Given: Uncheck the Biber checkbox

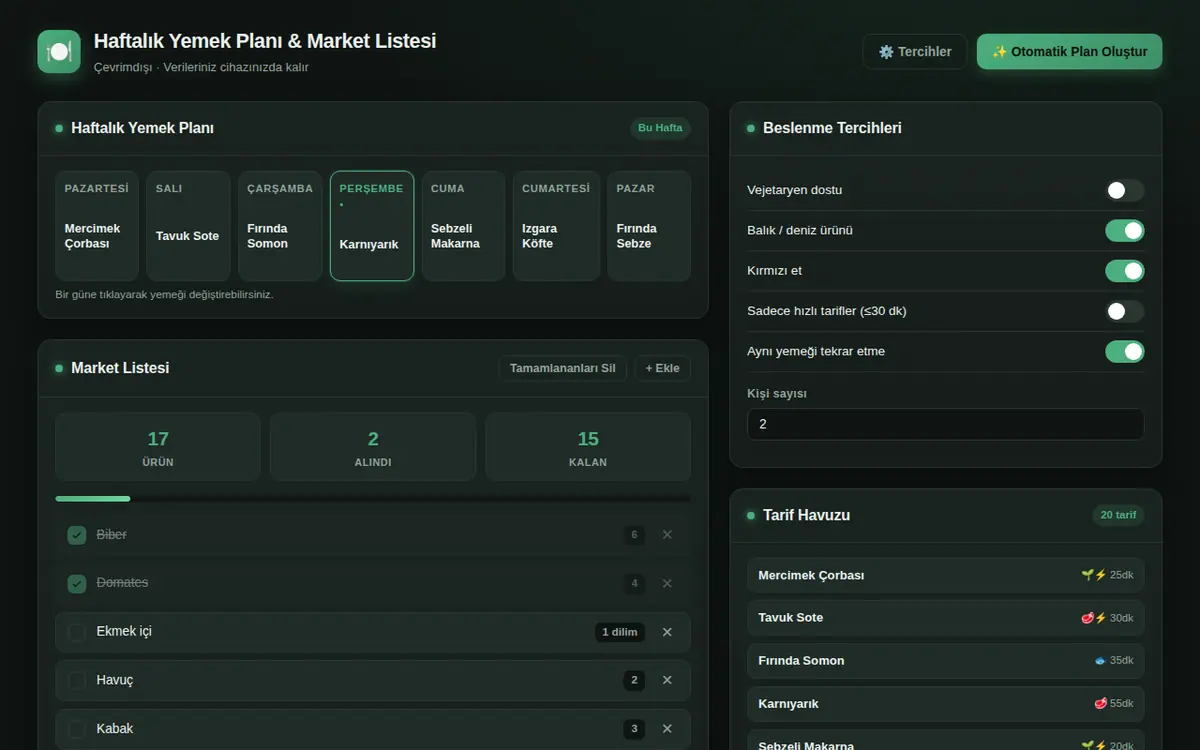Looking at the screenshot, I should [77, 535].
